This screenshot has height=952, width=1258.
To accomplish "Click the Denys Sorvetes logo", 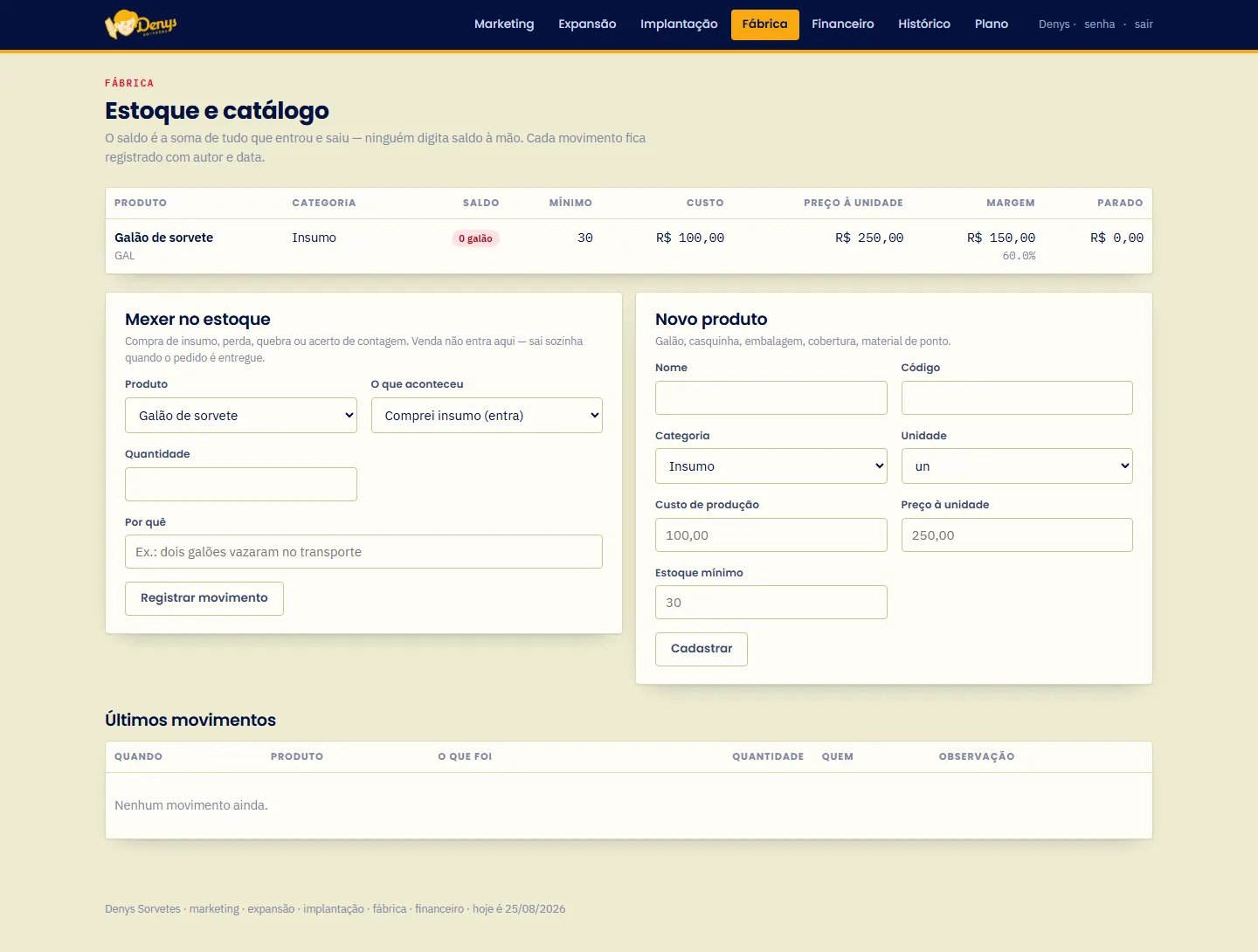I will 141,24.
